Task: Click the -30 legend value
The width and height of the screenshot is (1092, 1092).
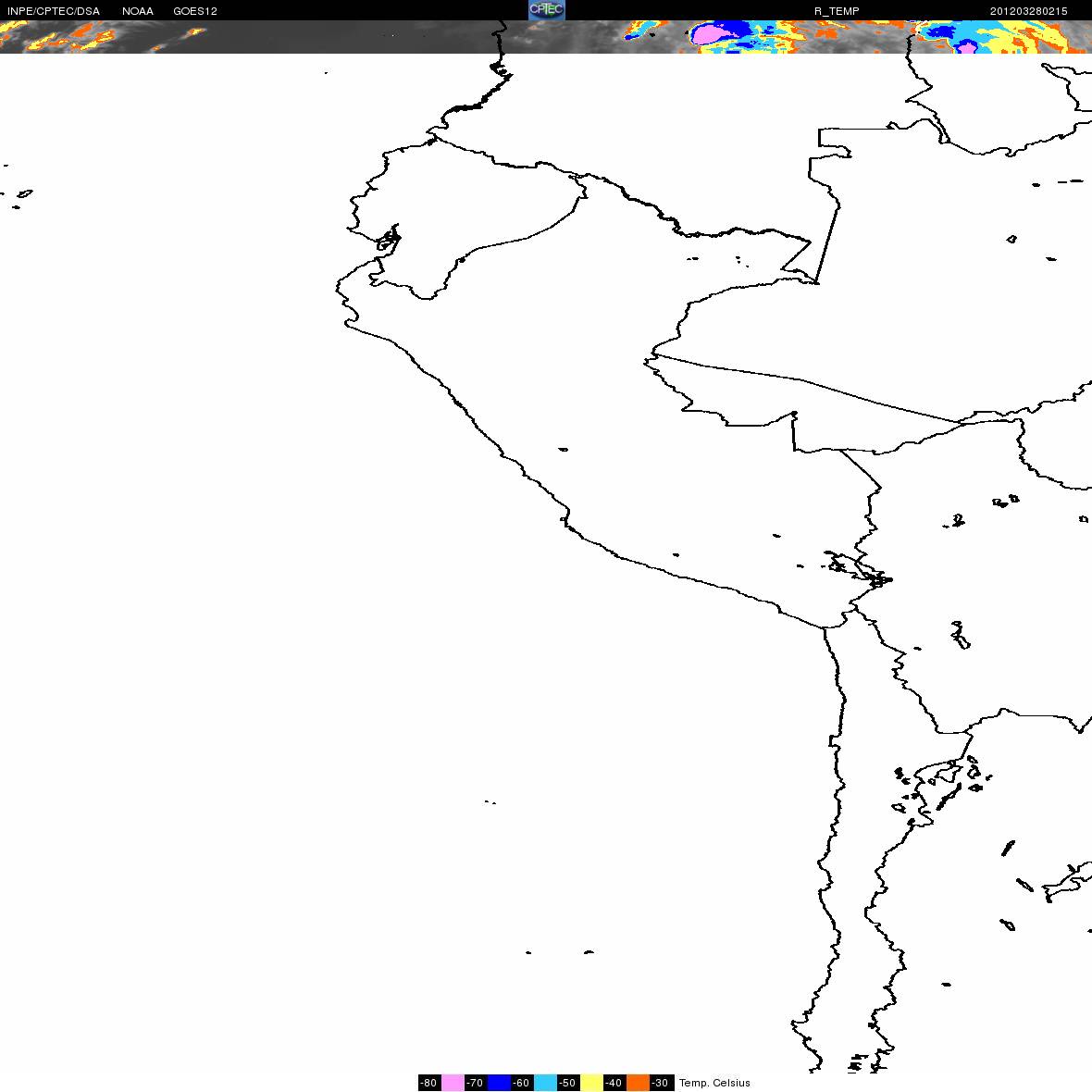Action: point(661,1083)
